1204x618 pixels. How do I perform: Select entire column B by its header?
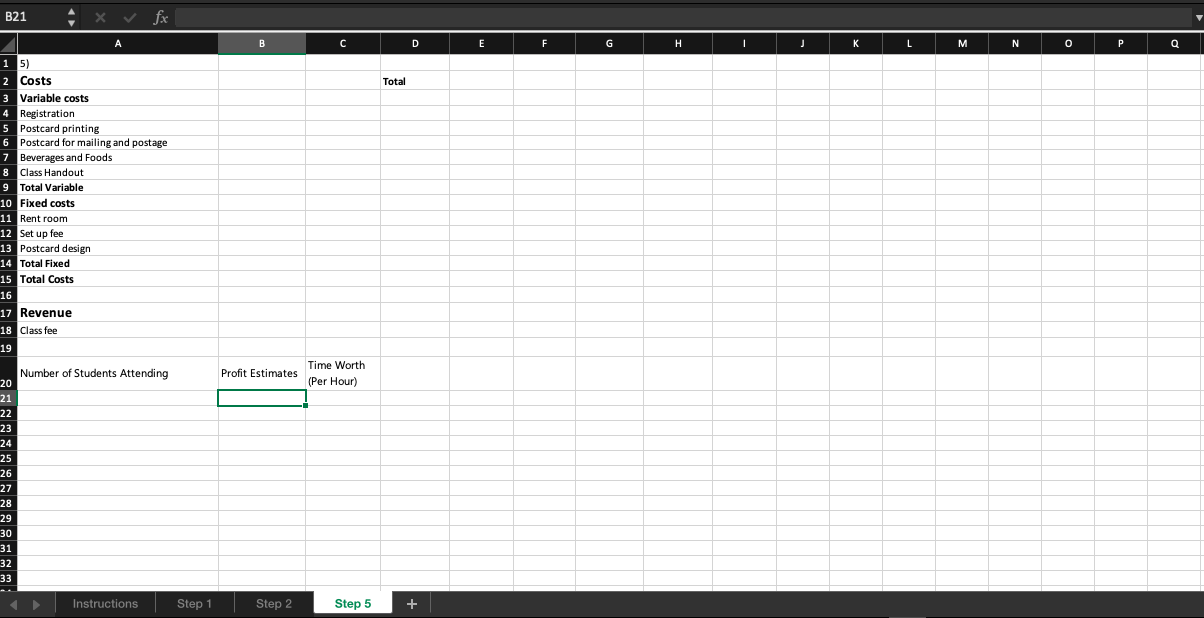pyautogui.click(x=262, y=43)
